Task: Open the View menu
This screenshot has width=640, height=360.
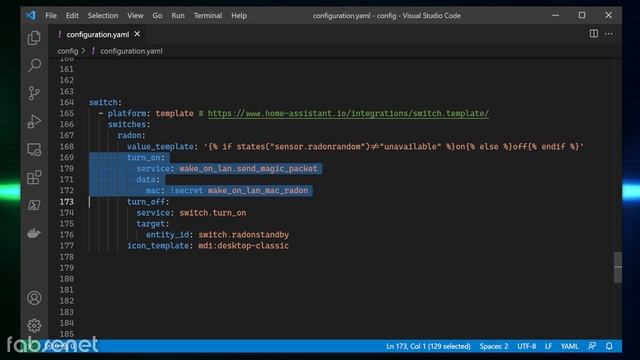Action: click(135, 16)
